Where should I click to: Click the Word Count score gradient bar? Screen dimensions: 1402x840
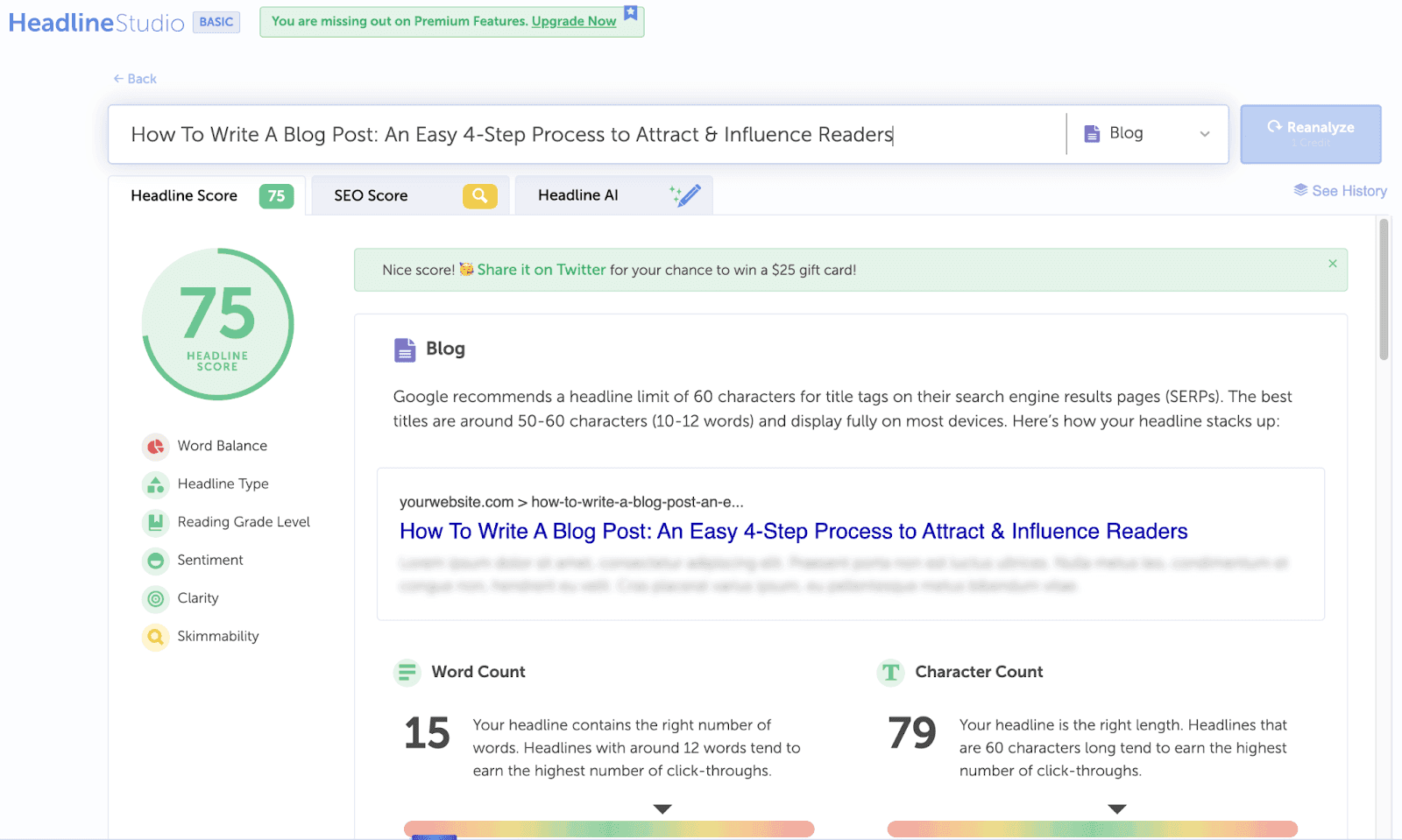click(608, 829)
